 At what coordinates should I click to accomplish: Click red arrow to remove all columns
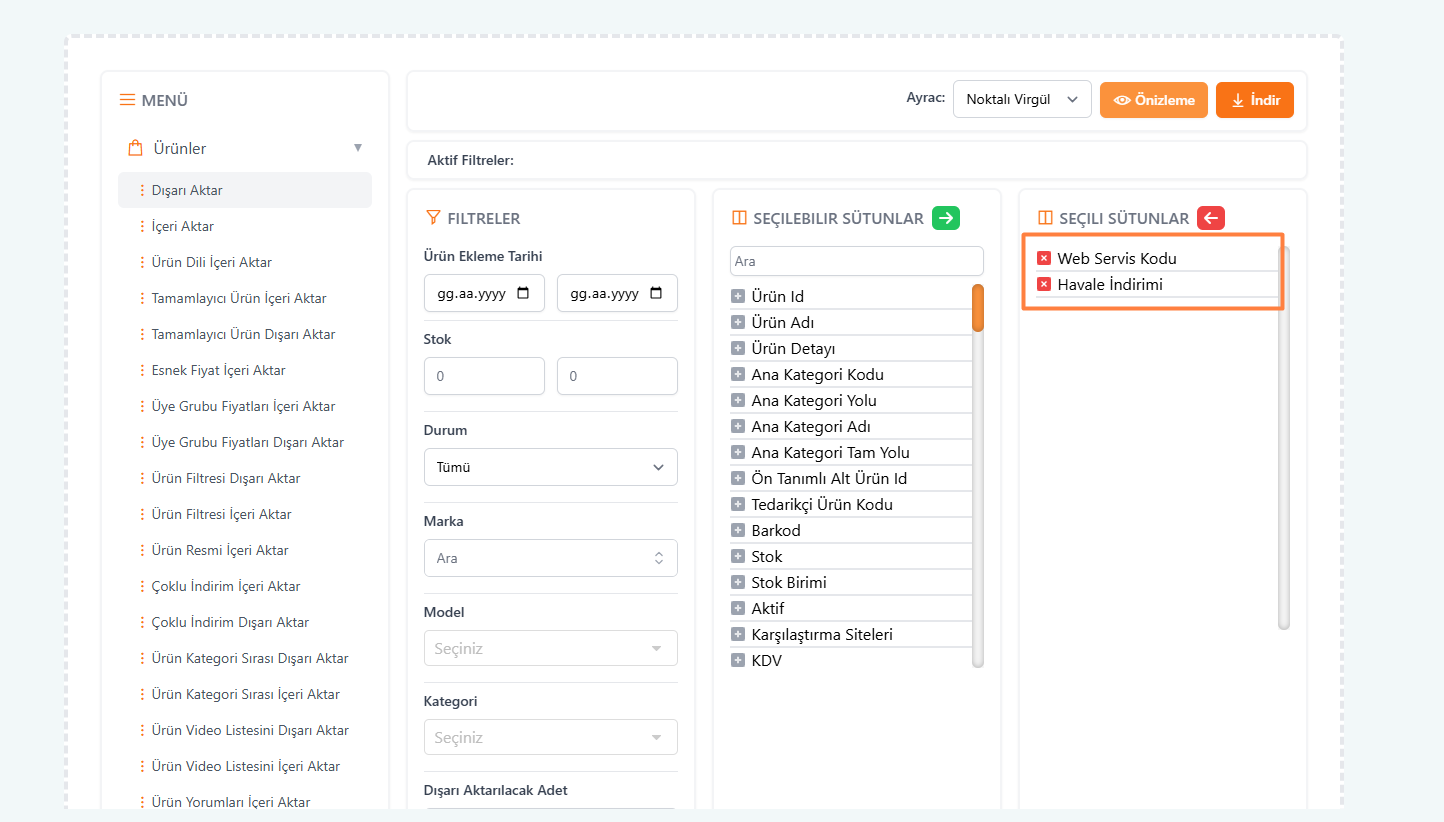click(x=1211, y=218)
